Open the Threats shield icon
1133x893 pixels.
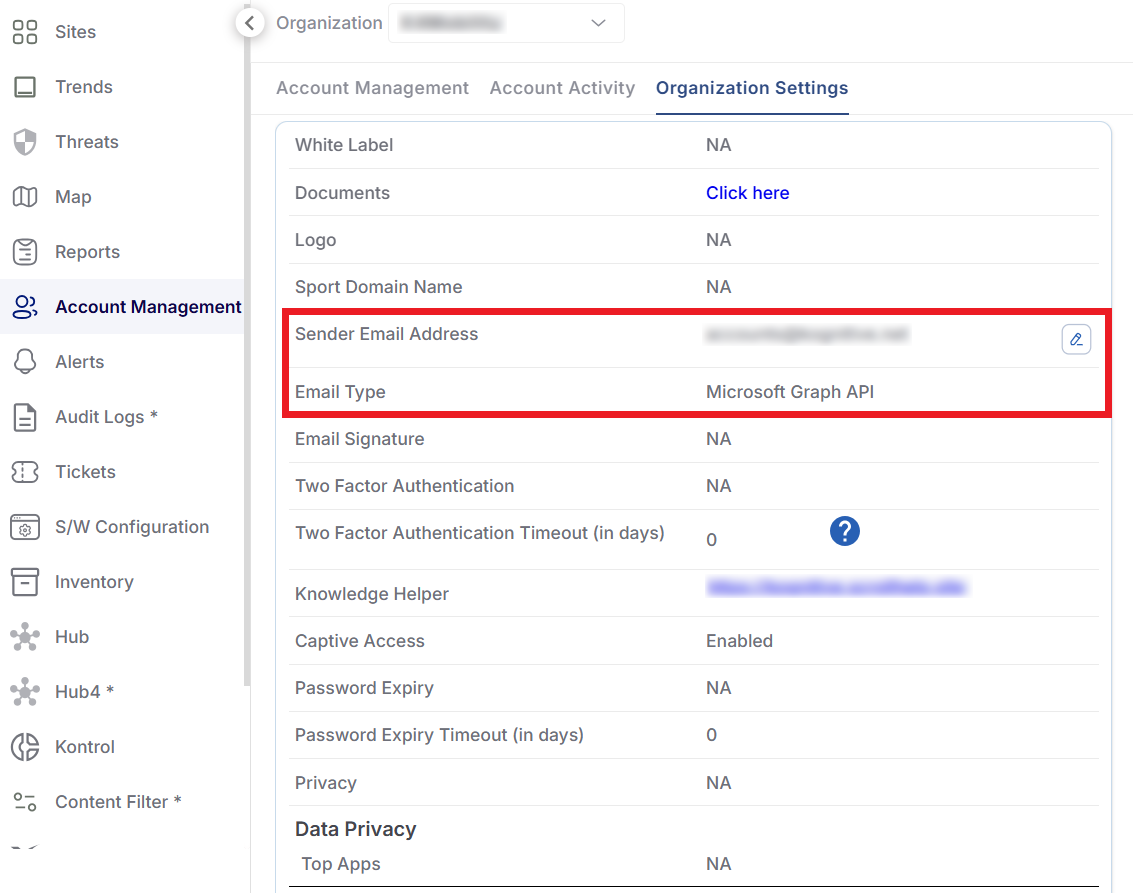click(x=25, y=142)
